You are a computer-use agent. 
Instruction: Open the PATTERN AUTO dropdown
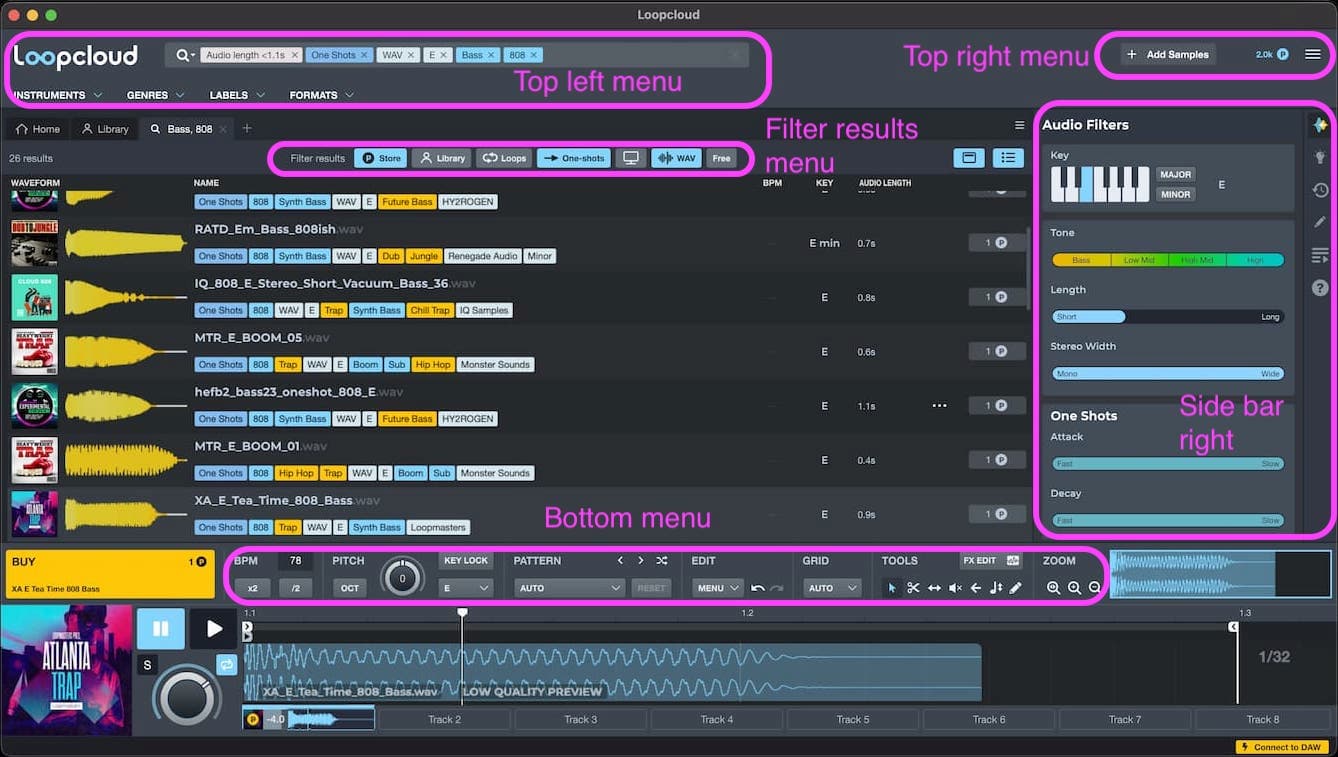point(570,588)
